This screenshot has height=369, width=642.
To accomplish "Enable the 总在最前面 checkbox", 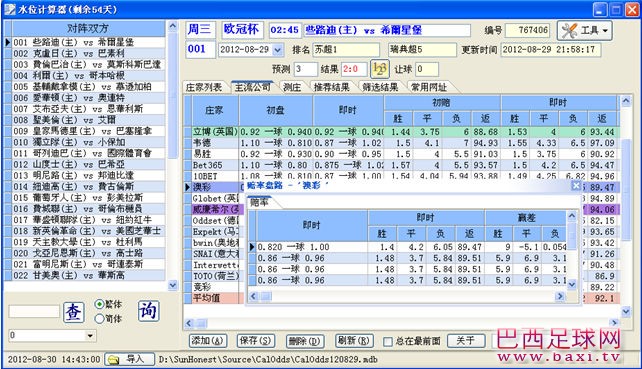I will click(x=387, y=341).
